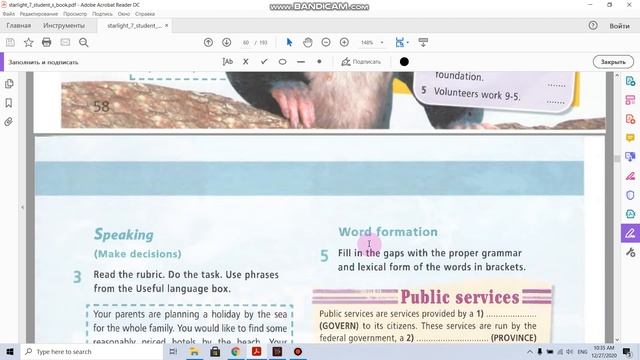
Task: Click the vertical scrollbar up arrow
Action: tap(617, 76)
